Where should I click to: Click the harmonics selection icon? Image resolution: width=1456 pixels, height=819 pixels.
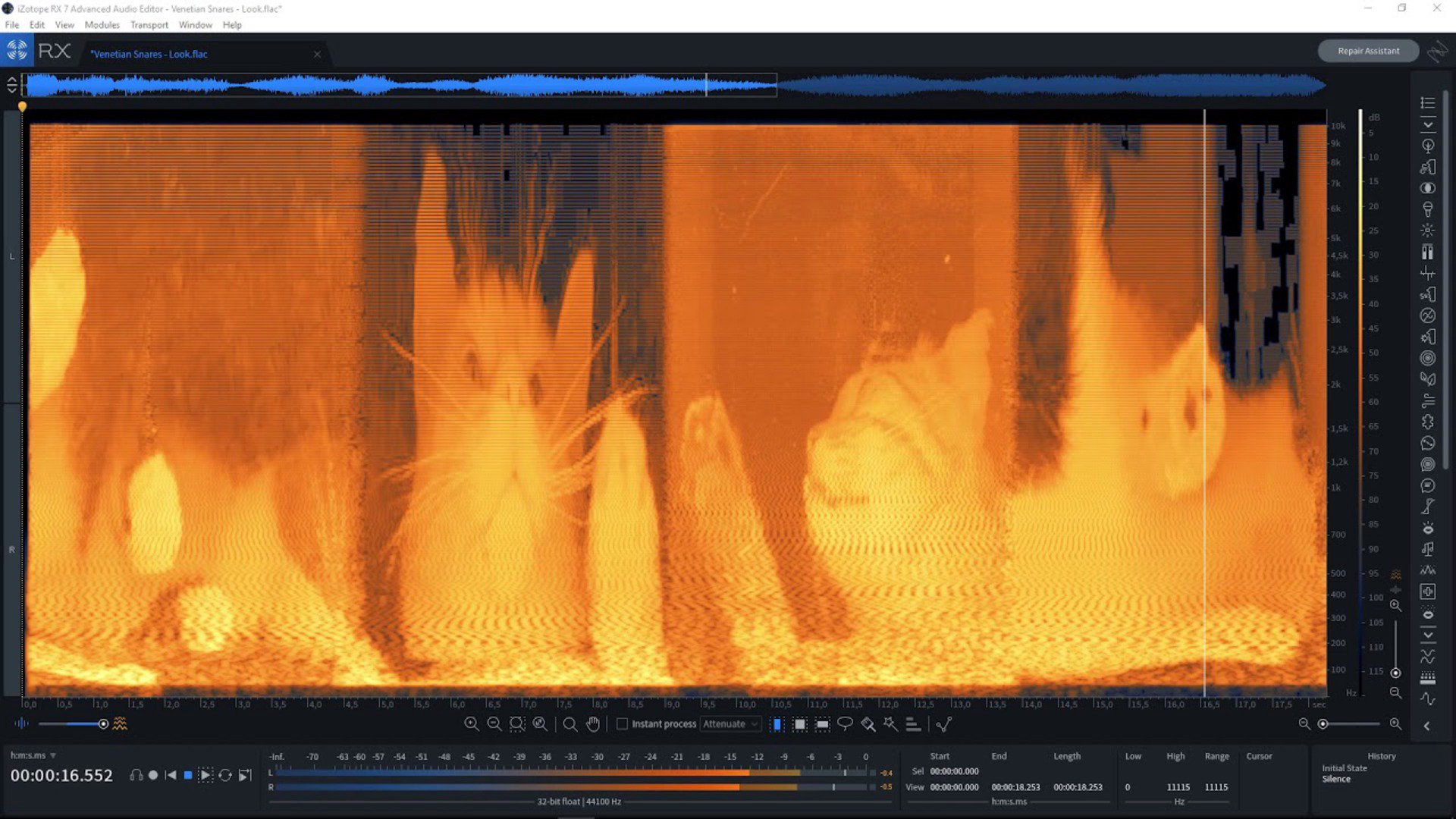coord(913,724)
